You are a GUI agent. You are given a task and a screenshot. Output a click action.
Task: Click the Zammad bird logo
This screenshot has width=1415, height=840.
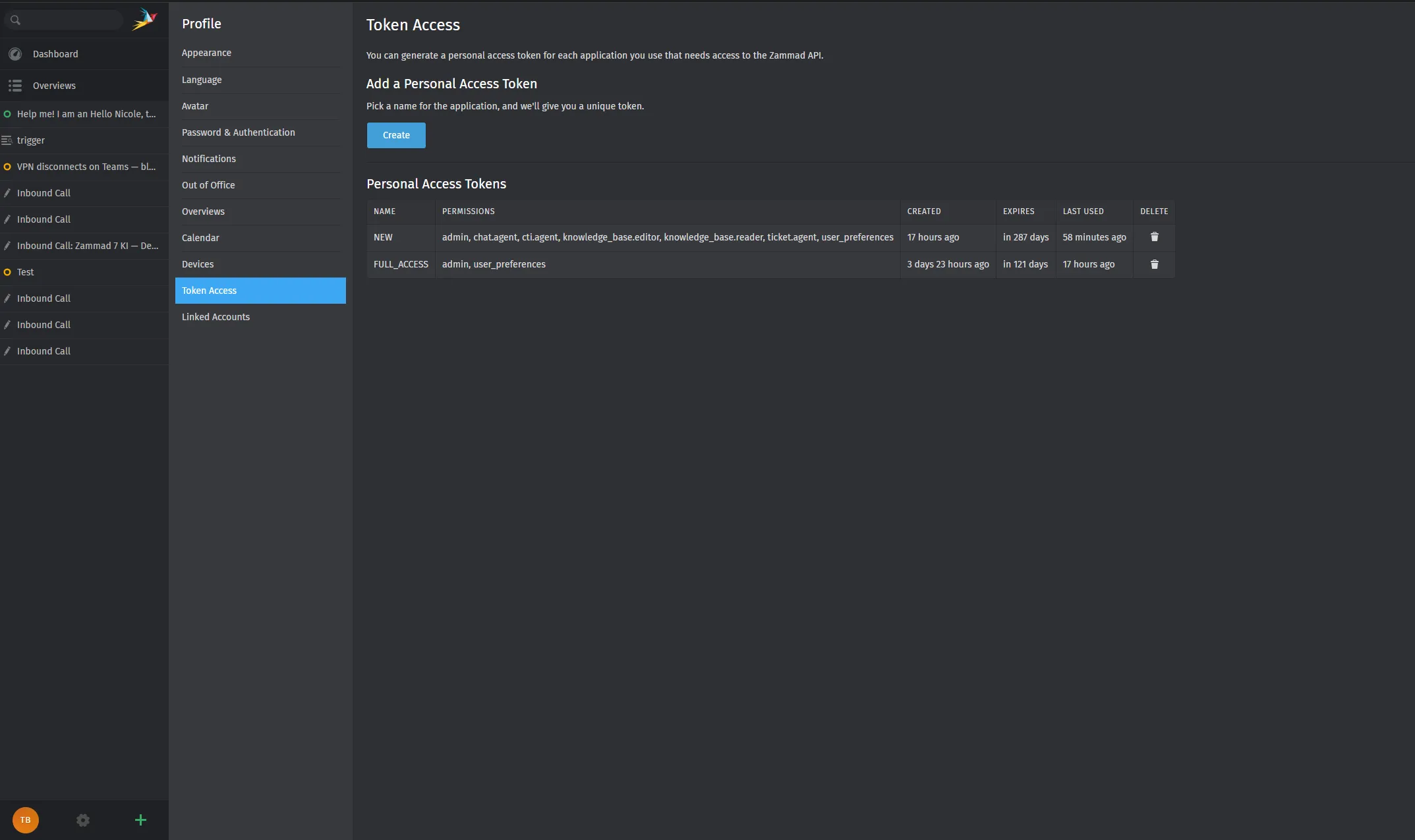(144, 20)
